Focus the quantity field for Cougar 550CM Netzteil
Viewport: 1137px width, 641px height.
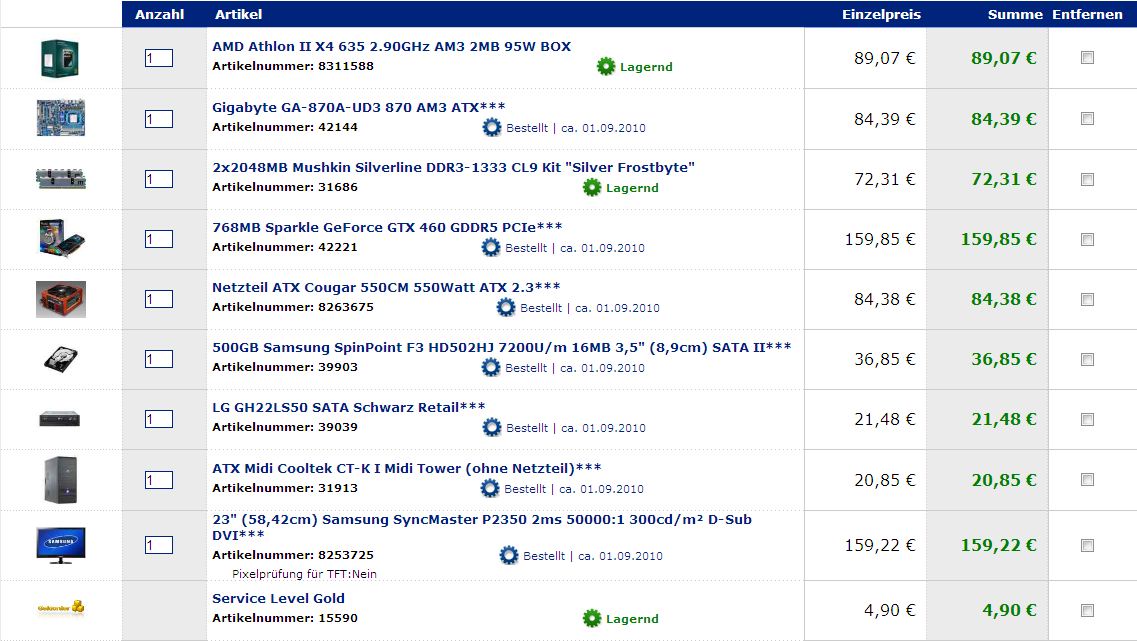point(159,299)
